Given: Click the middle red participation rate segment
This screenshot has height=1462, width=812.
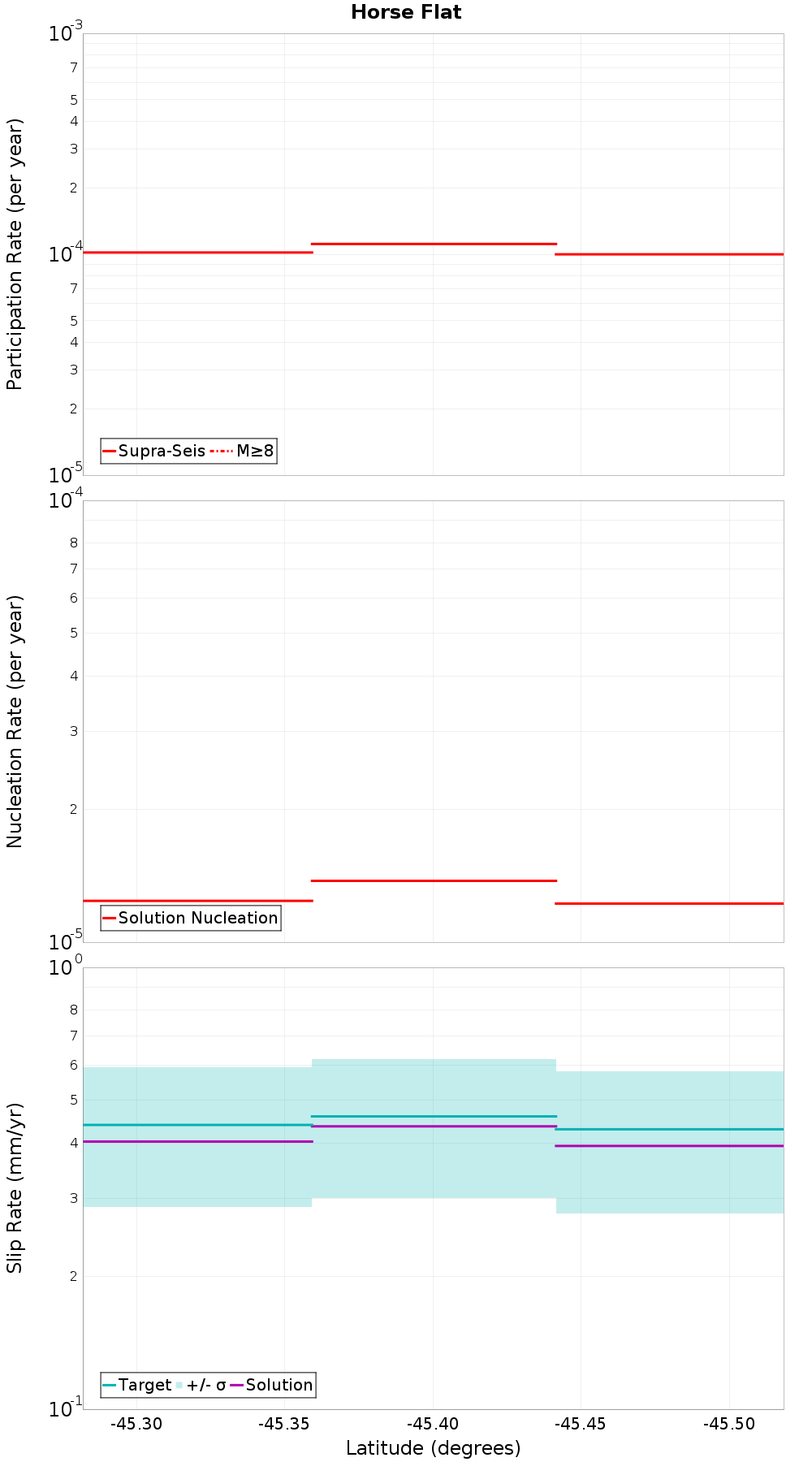Looking at the screenshot, I should (x=434, y=244).
